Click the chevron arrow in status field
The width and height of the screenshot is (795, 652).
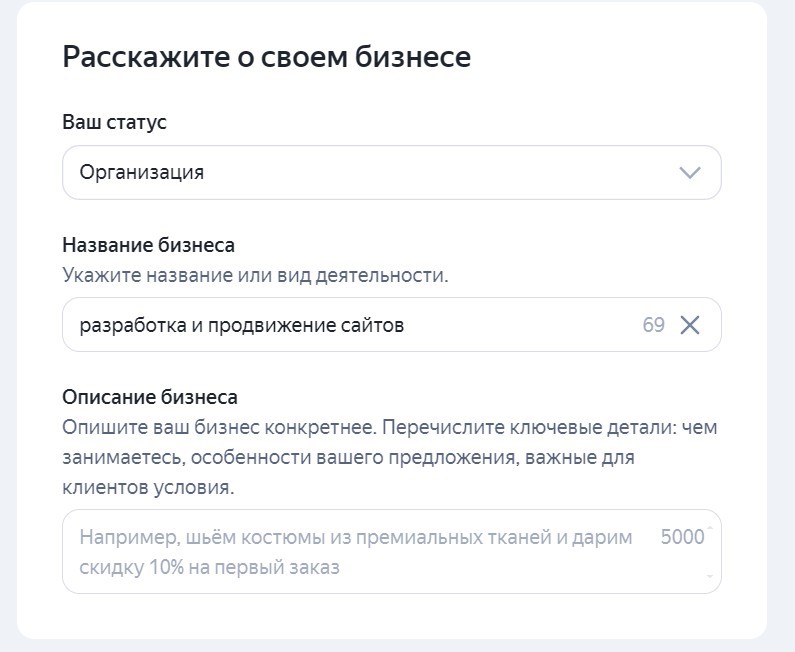tap(690, 173)
